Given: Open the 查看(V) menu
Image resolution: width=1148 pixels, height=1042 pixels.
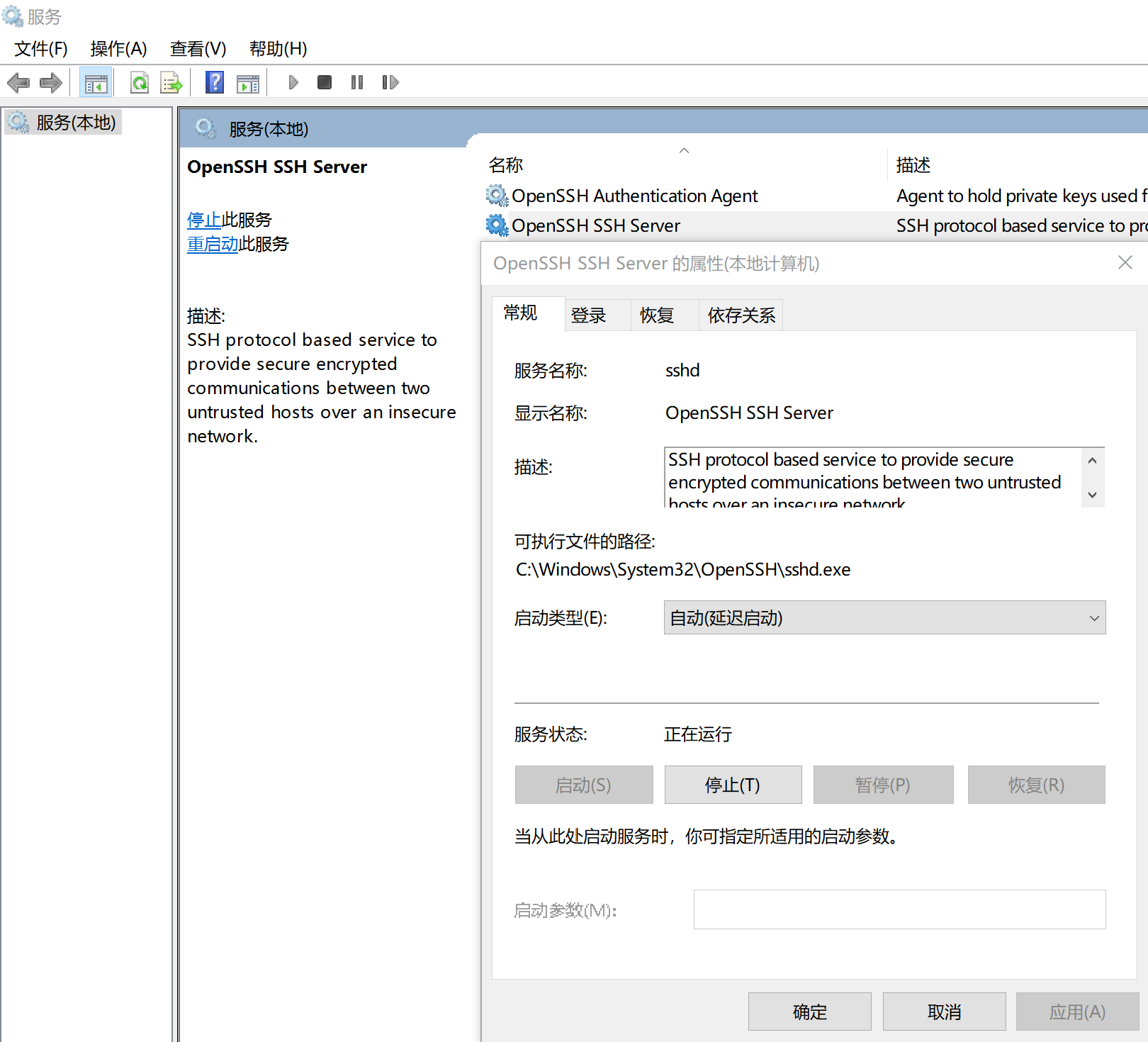Looking at the screenshot, I should pos(198,49).
